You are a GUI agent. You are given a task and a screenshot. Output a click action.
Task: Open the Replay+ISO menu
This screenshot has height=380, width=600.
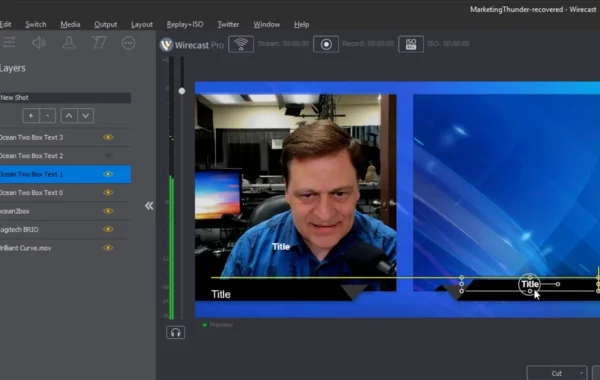pos(185,24)
